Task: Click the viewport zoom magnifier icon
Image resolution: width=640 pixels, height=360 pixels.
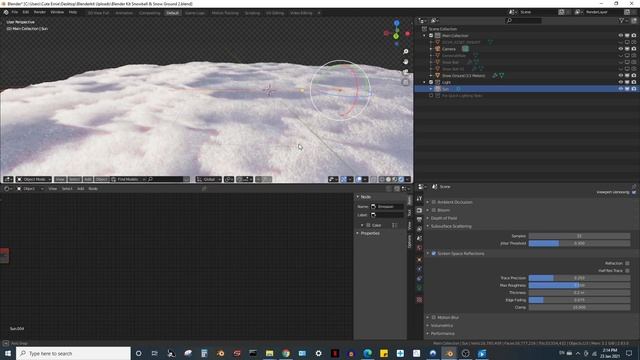Action: coord(405,51)
